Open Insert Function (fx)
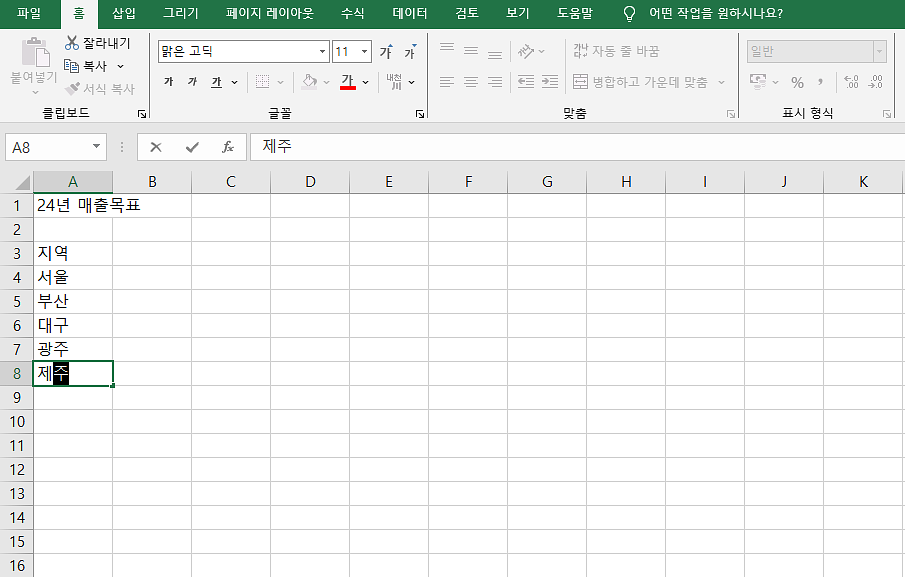 click(228, 147)
